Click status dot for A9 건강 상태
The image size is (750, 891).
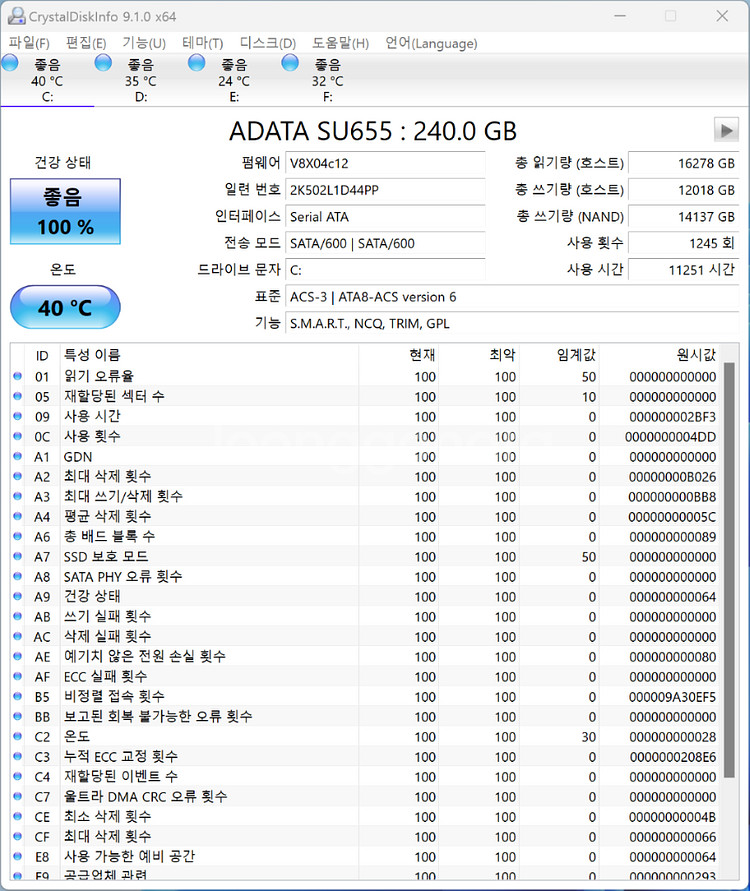[18, 596]
